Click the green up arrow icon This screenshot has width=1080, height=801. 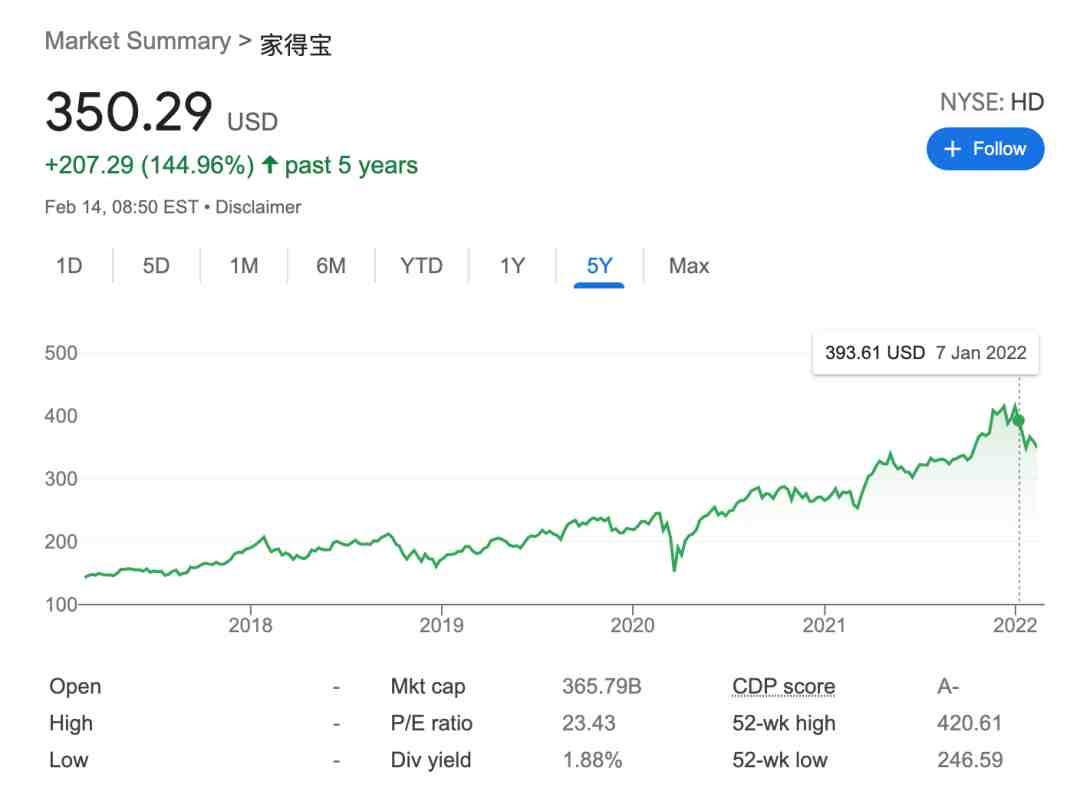269,165
